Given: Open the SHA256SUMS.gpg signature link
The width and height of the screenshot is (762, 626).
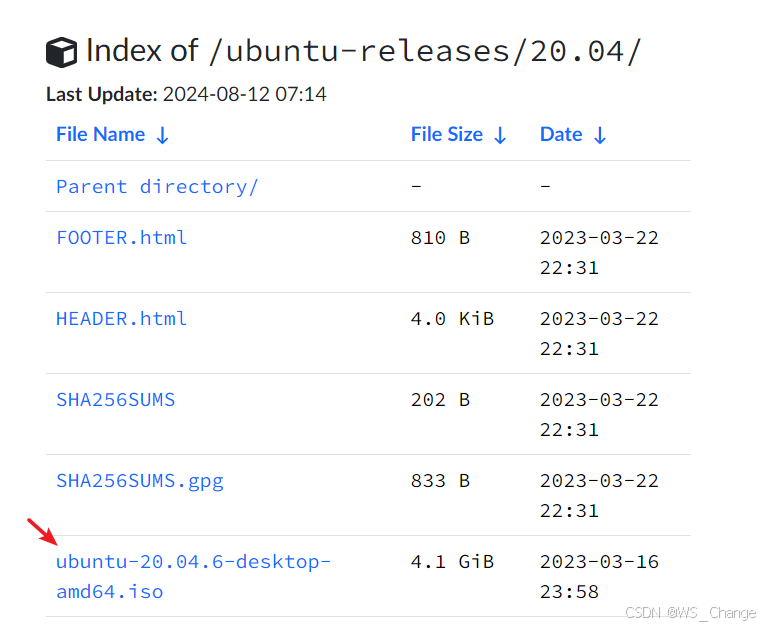Looking at the screenshot, I should [140, 481].
